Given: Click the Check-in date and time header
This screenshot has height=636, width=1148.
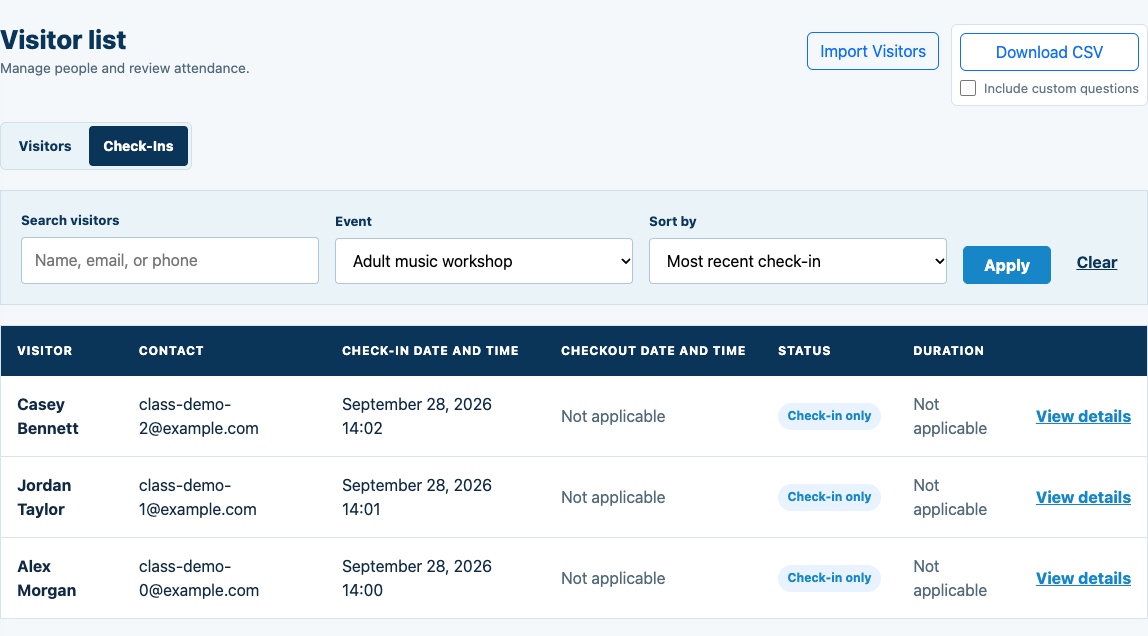Looking at the screenshot, I should [x=430, y=351].
